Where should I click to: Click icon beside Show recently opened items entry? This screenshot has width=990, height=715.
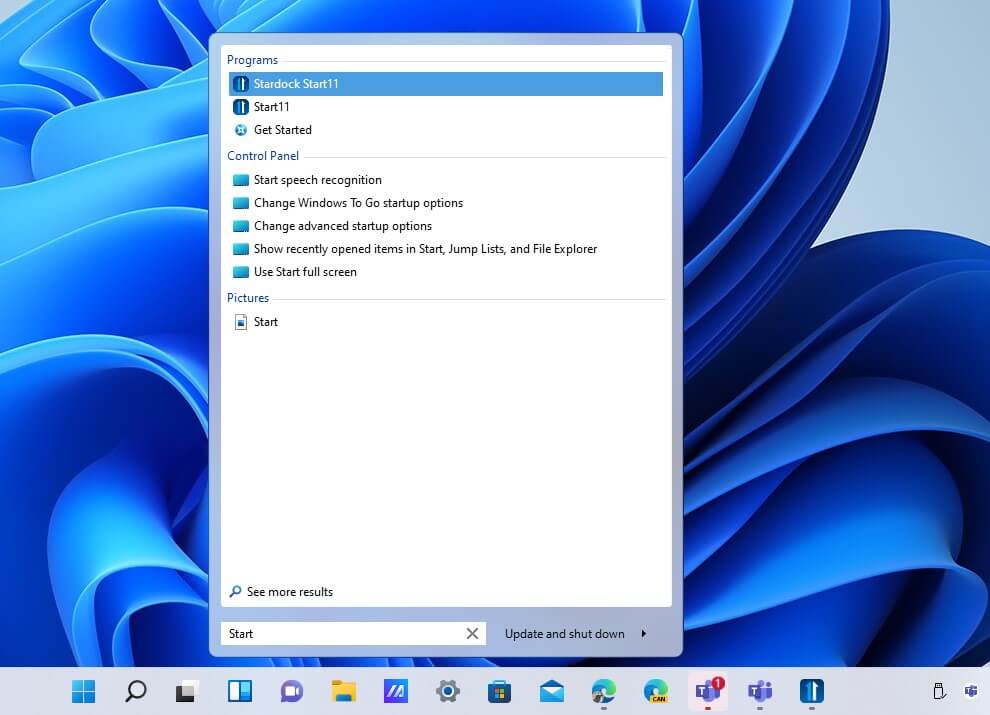pos(241,249)
